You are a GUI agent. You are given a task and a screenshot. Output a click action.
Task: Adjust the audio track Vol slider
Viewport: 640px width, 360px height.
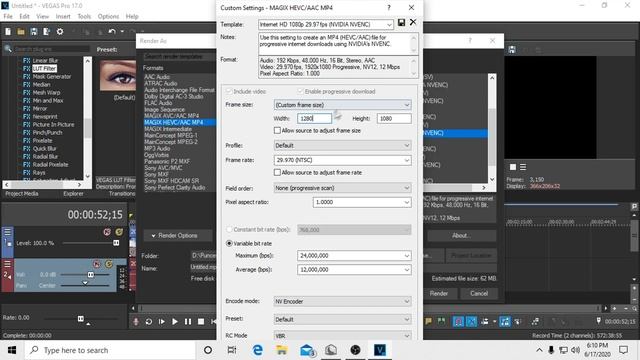click(x=91, y=275)
